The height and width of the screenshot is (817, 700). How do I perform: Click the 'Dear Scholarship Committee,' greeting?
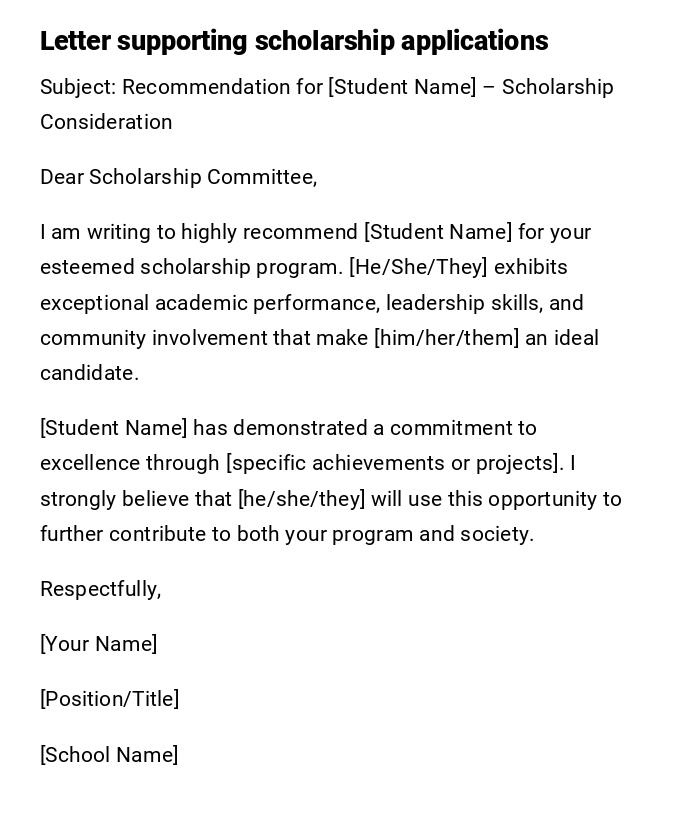click(x=178, y=178)
